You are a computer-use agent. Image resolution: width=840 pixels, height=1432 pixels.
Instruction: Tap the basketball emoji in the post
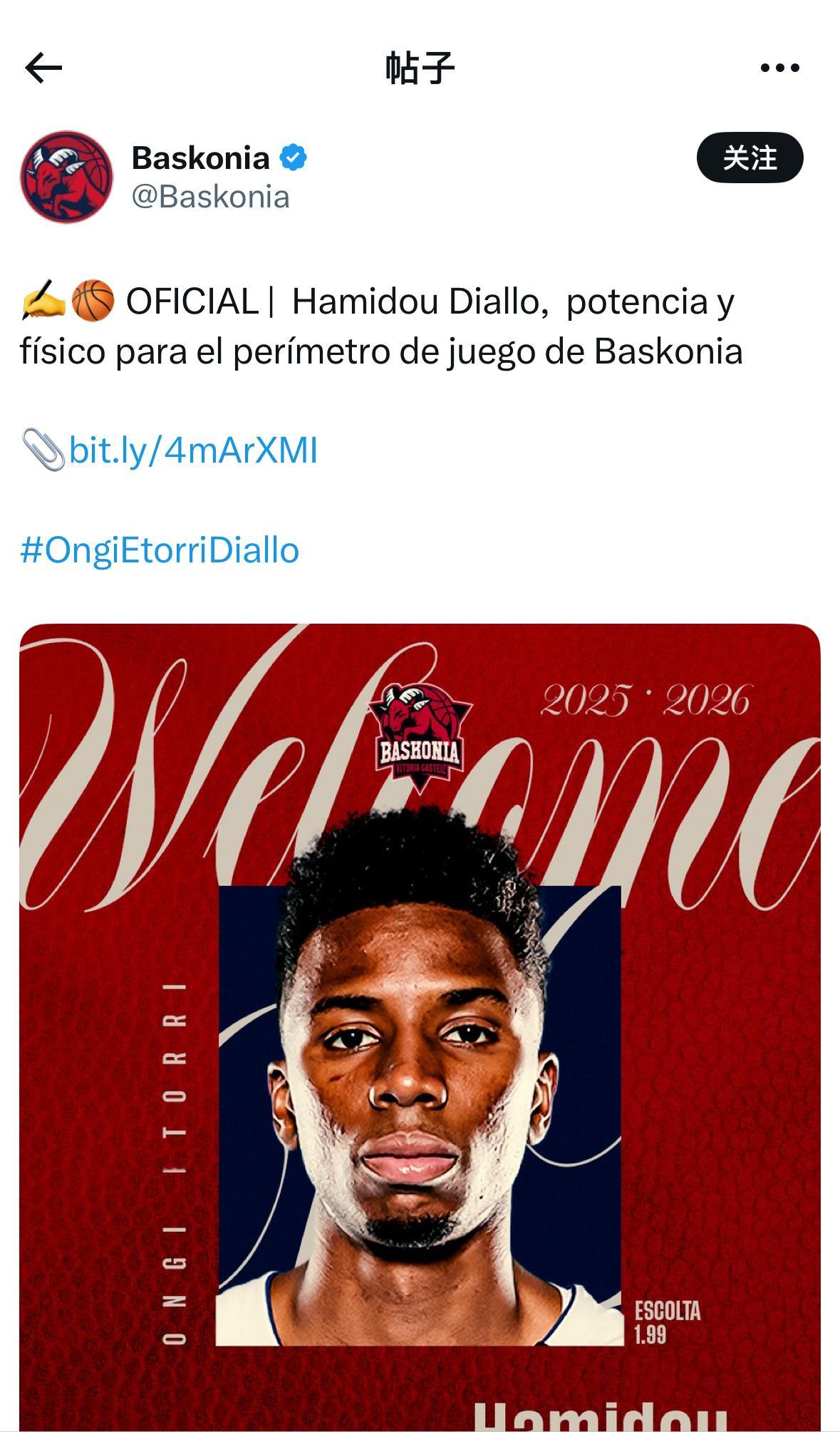[x=93, y=300]
